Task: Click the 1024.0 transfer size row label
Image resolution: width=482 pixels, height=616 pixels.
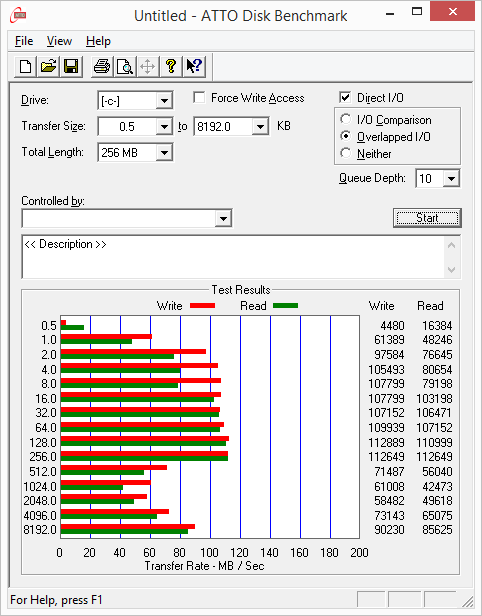Action: click(40, 486)
